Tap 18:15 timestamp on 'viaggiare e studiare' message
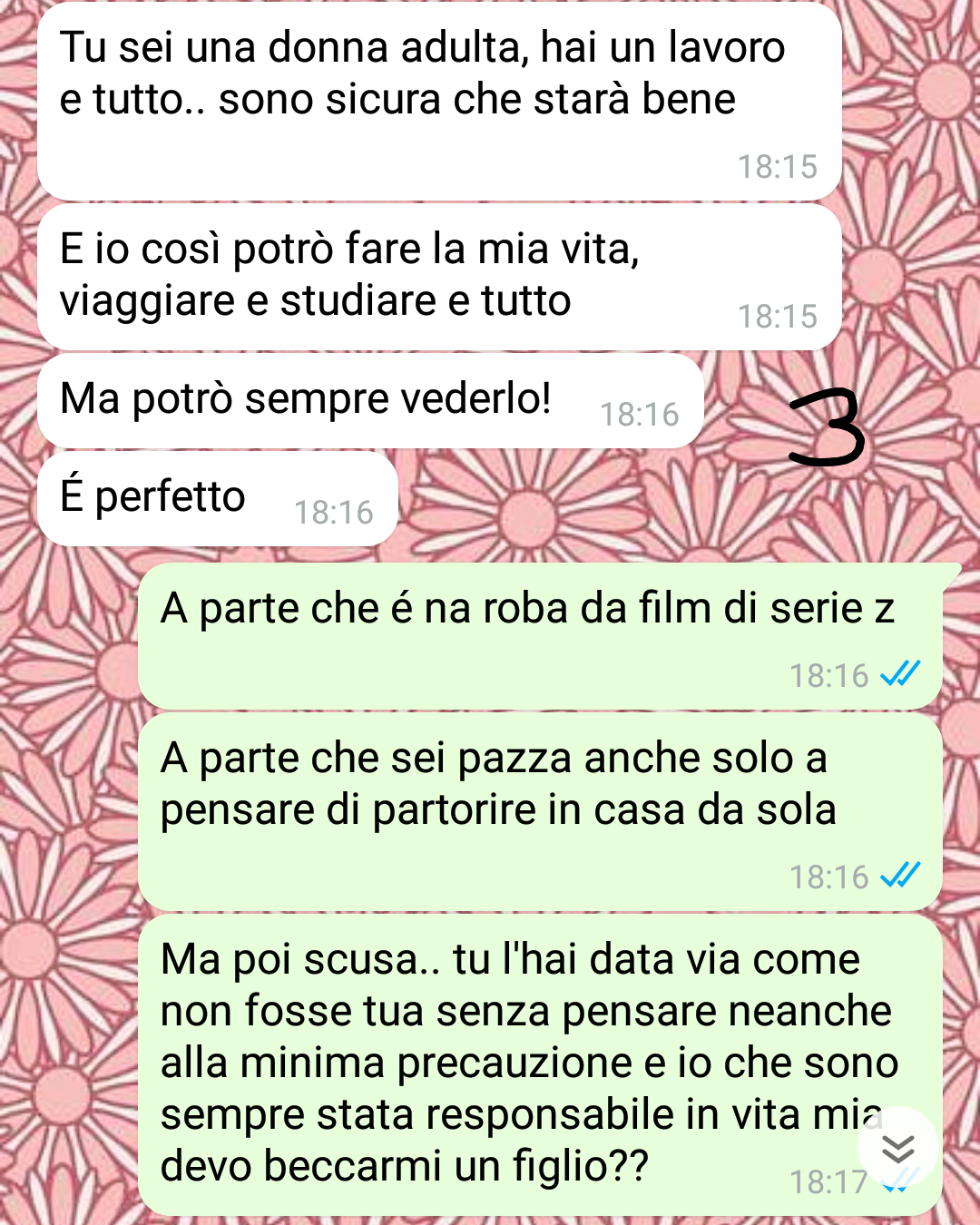980x1225 pixels. click(x=778, y=317)
